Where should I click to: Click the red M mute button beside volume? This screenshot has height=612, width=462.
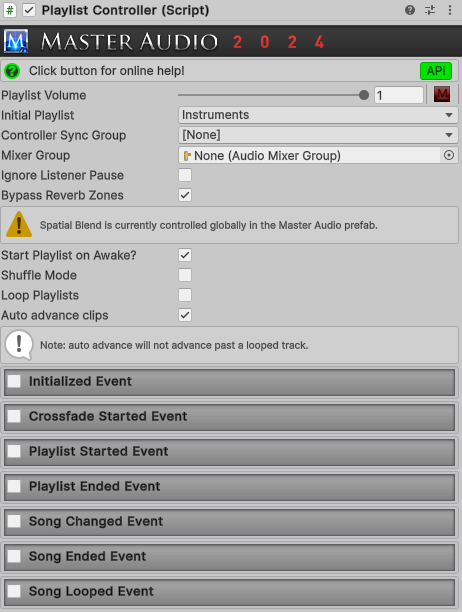coord(442,94)
